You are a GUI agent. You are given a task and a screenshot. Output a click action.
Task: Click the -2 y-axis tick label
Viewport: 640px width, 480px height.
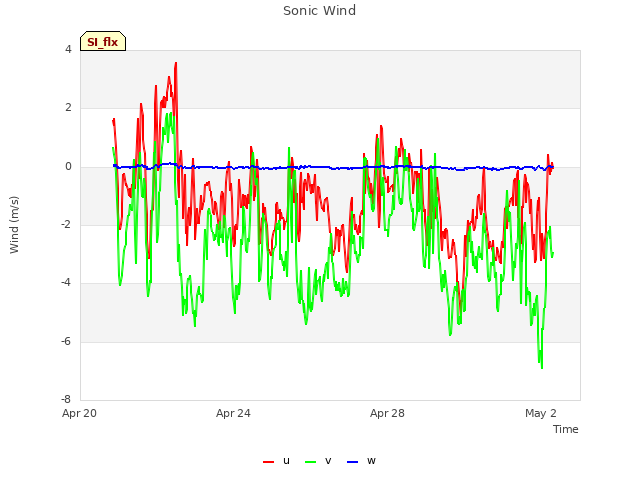(66, 224)
